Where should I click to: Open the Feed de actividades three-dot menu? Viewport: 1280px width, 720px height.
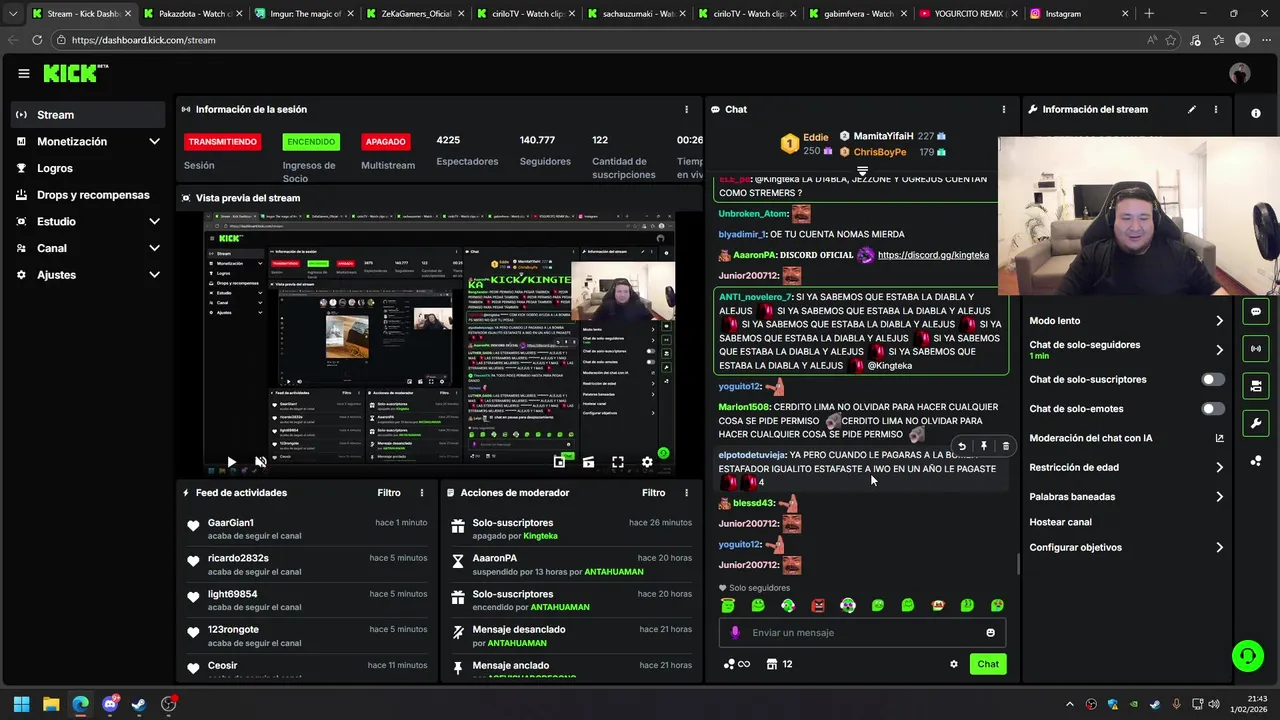[422, 493]
